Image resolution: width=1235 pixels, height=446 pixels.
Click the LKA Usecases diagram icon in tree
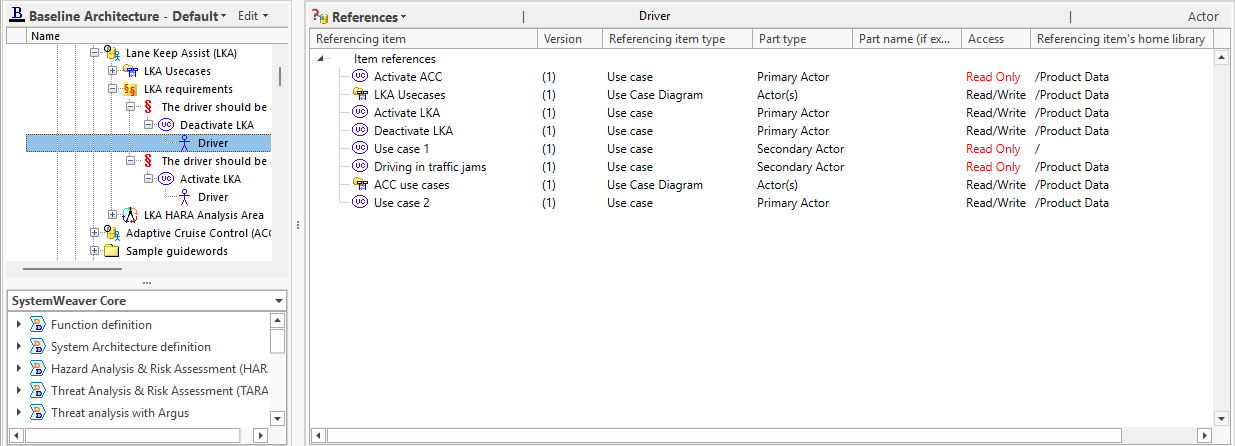point(131,71)
